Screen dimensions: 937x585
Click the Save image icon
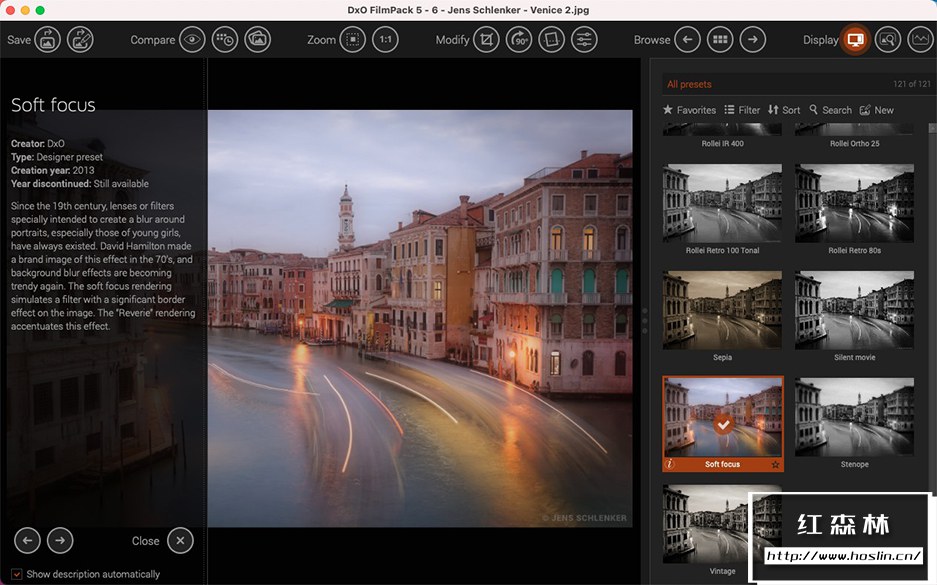point(48,40)
